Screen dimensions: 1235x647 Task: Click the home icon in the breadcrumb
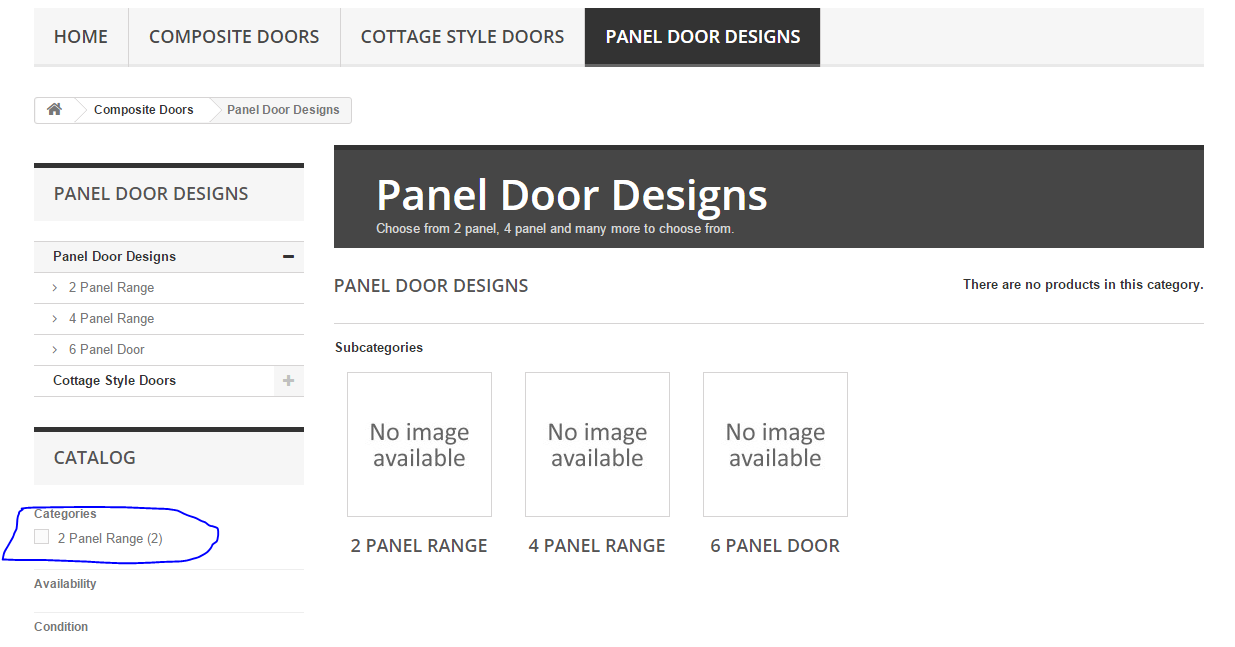click(54, 110)
